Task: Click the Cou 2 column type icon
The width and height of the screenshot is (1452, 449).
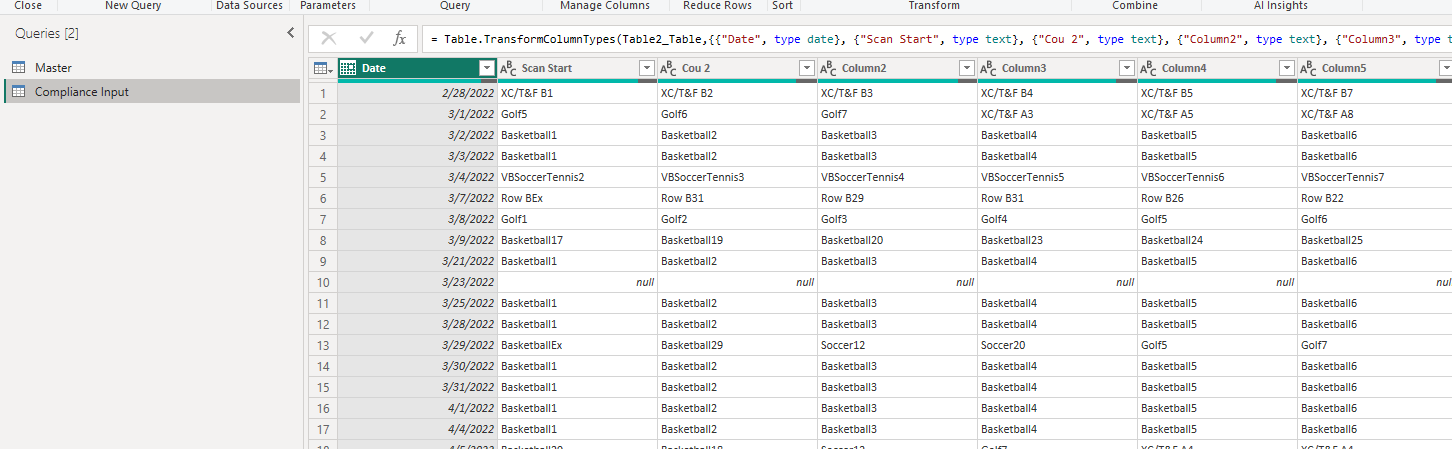Action: click(668, 68)
